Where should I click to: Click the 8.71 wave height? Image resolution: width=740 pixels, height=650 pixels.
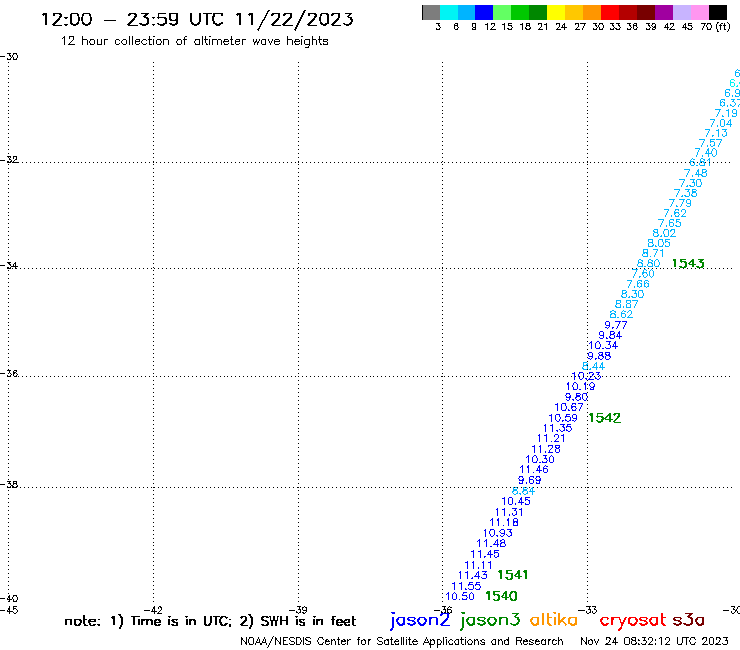[653, 253]
